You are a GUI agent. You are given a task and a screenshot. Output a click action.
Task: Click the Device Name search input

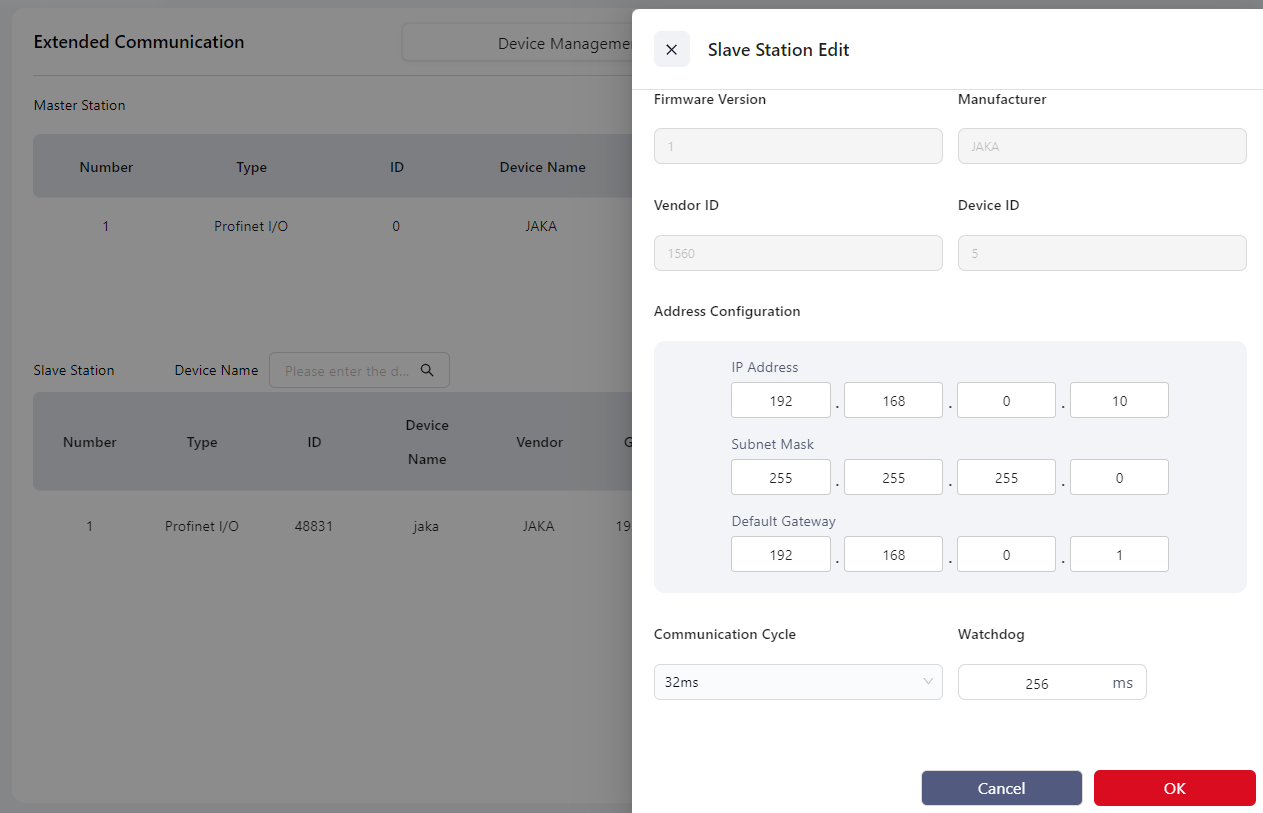347,370
